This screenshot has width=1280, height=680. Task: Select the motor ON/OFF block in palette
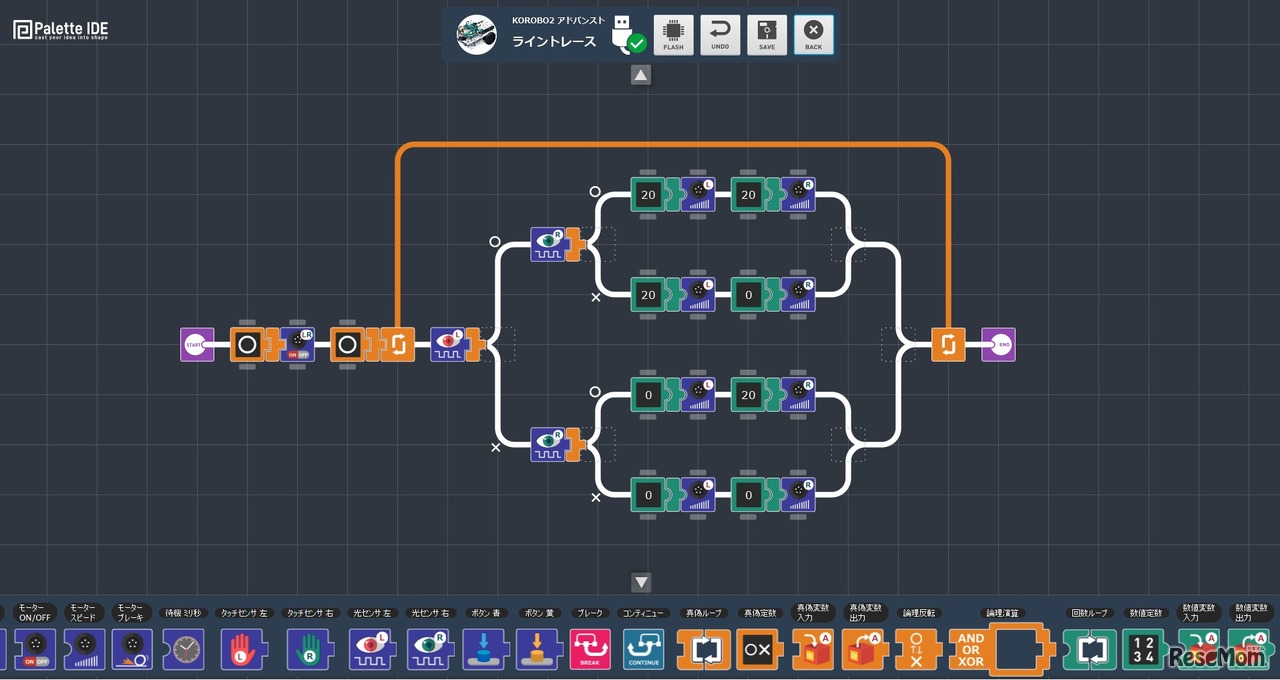pyautogui.click(x=35, y=648)
